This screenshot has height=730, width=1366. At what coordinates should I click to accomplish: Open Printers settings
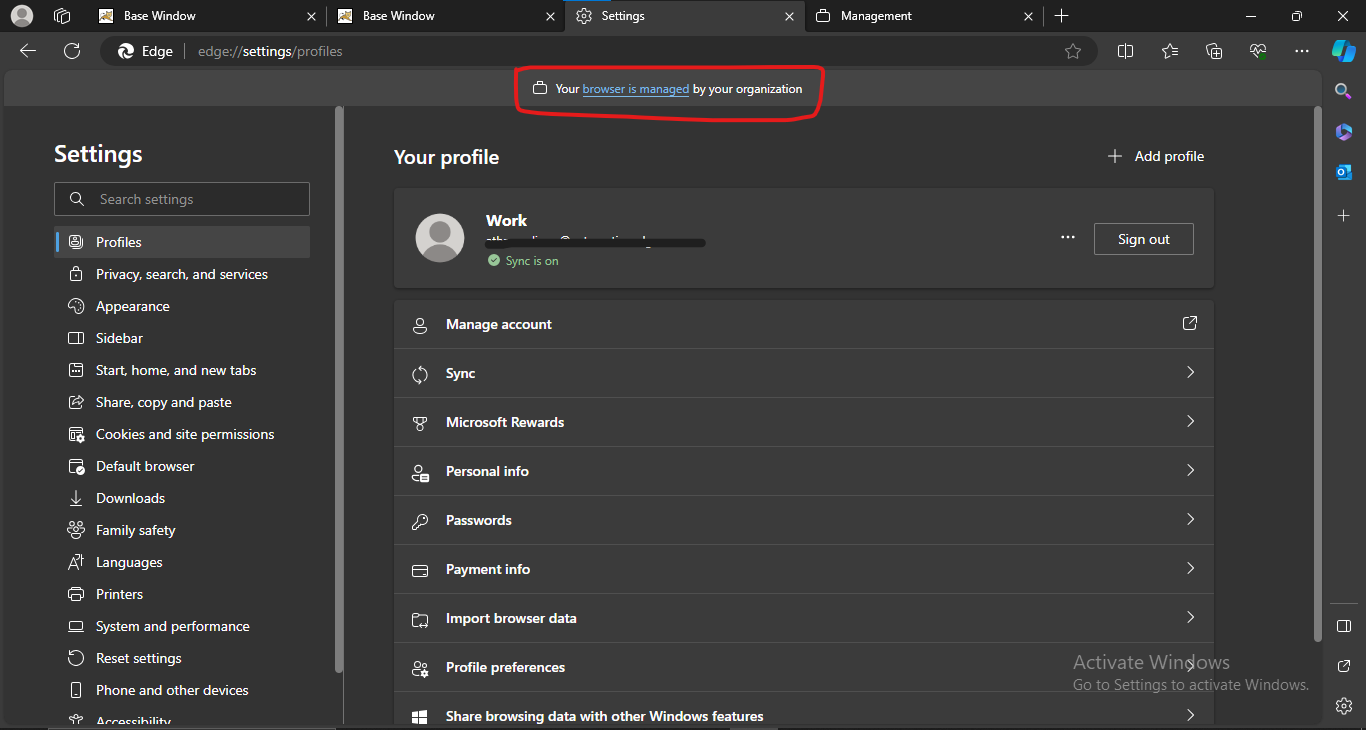182,594
